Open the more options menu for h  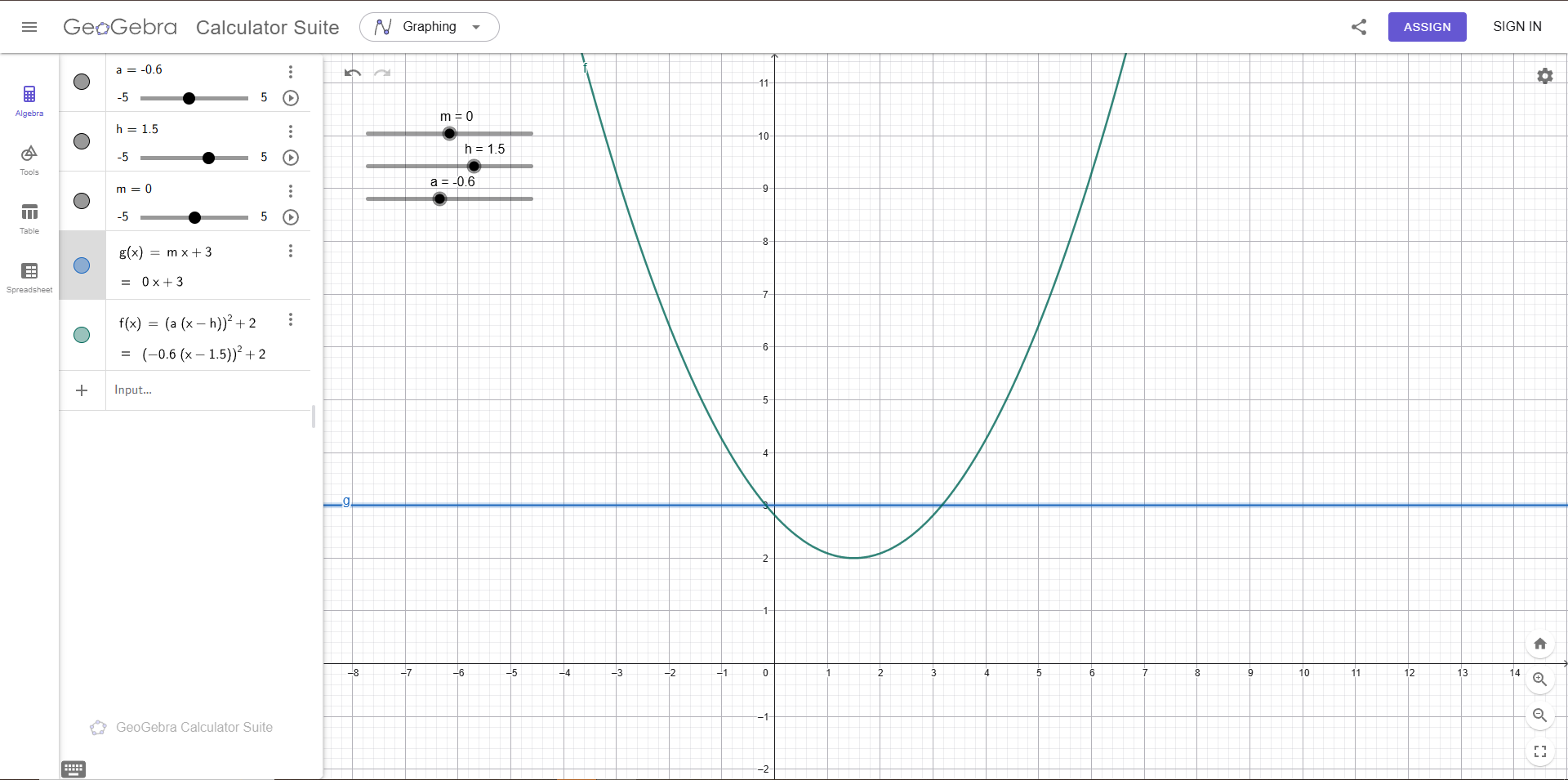click(291, 131)
